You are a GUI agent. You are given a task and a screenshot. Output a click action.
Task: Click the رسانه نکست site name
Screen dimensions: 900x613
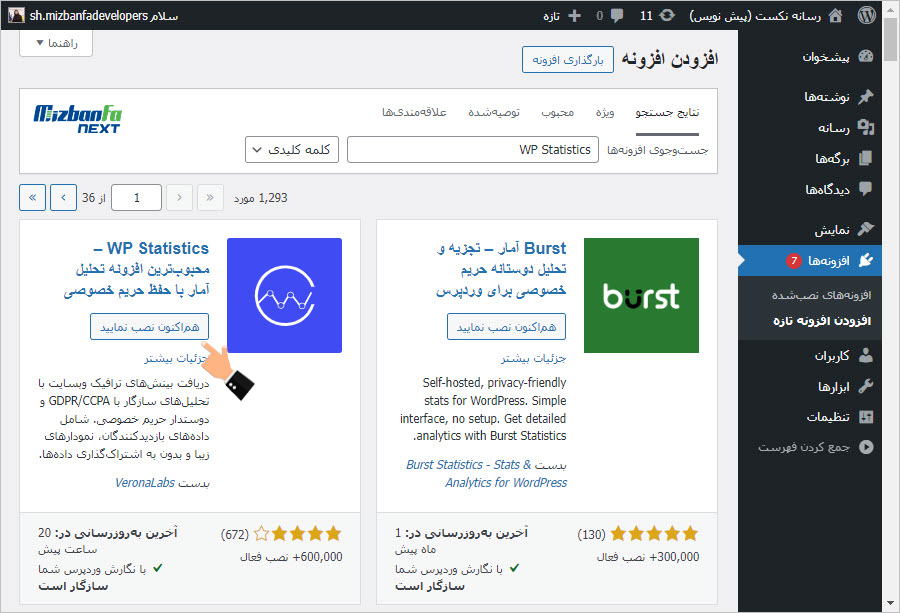(x=755, y=15)
